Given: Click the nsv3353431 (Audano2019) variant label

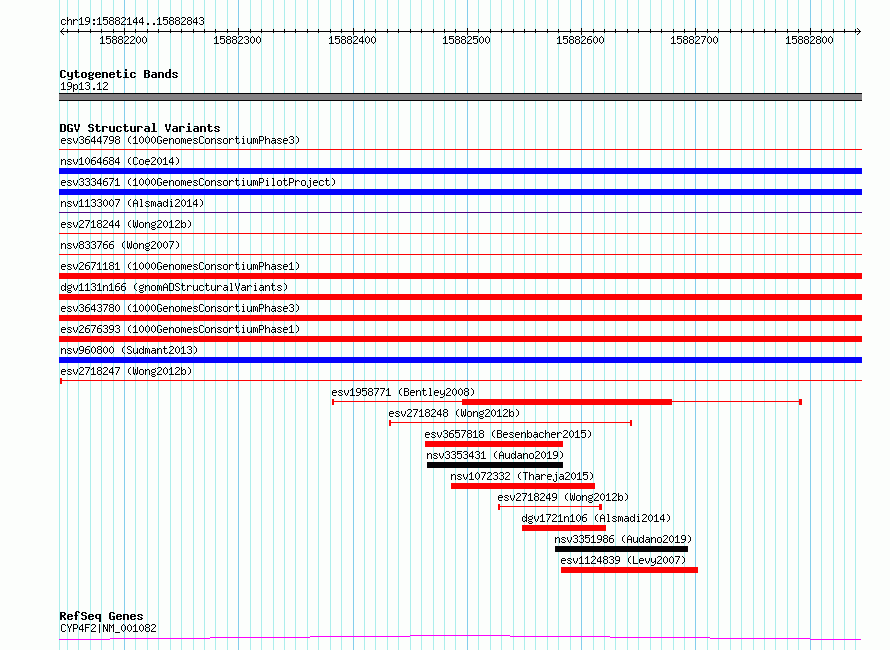Looking at the screenshot, I should (495, 455).
